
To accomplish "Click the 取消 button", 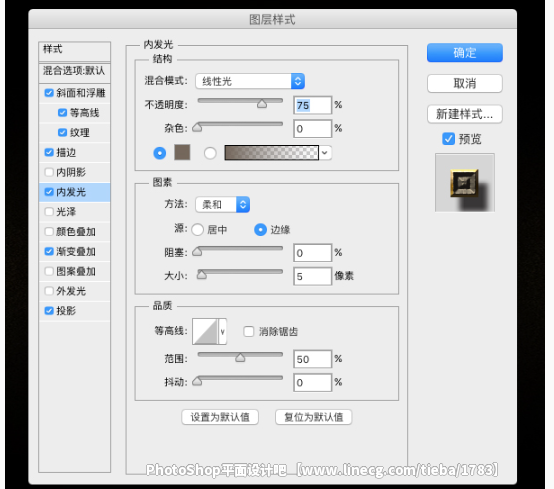I will tap(465, 83).
